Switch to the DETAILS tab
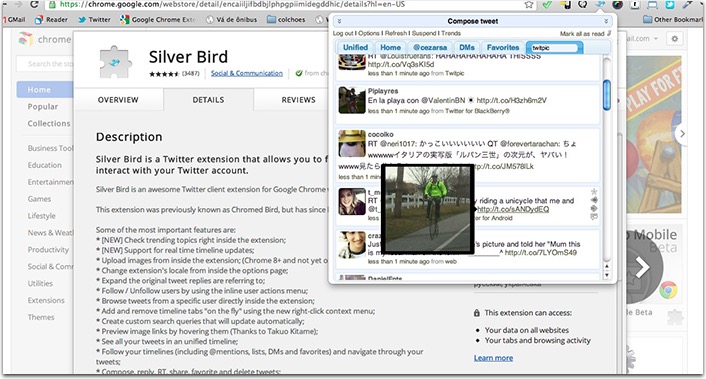The image size is (706, 379). click(x=208, y=100)
